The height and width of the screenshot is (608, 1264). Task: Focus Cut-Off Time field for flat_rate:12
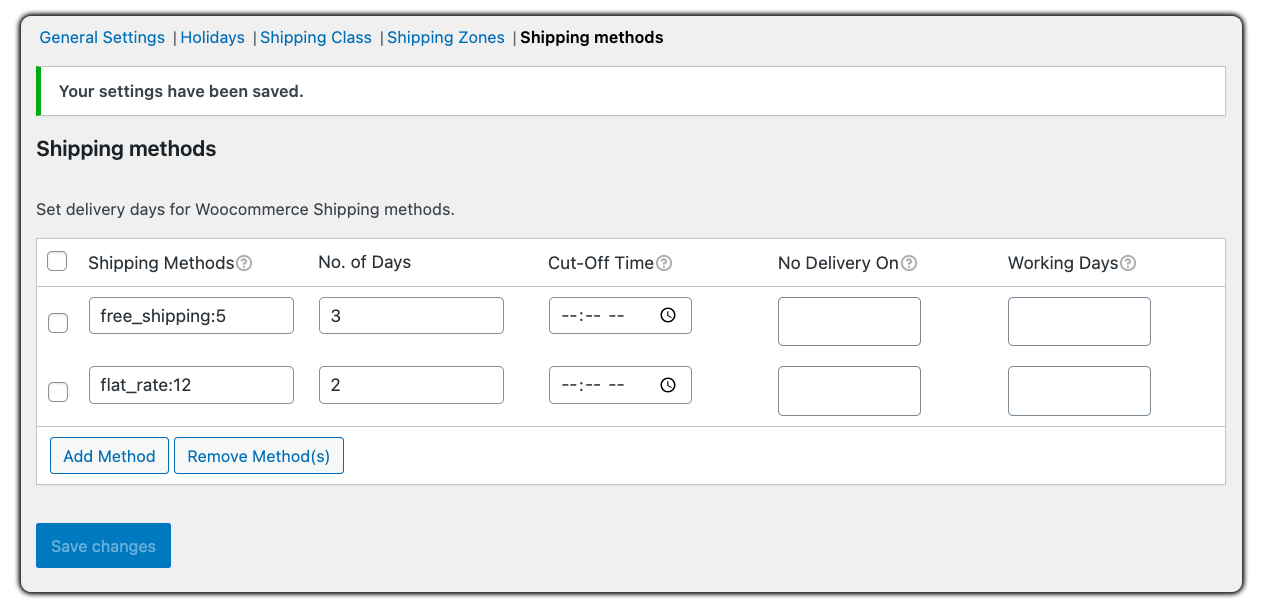click(x=620, y=385)
